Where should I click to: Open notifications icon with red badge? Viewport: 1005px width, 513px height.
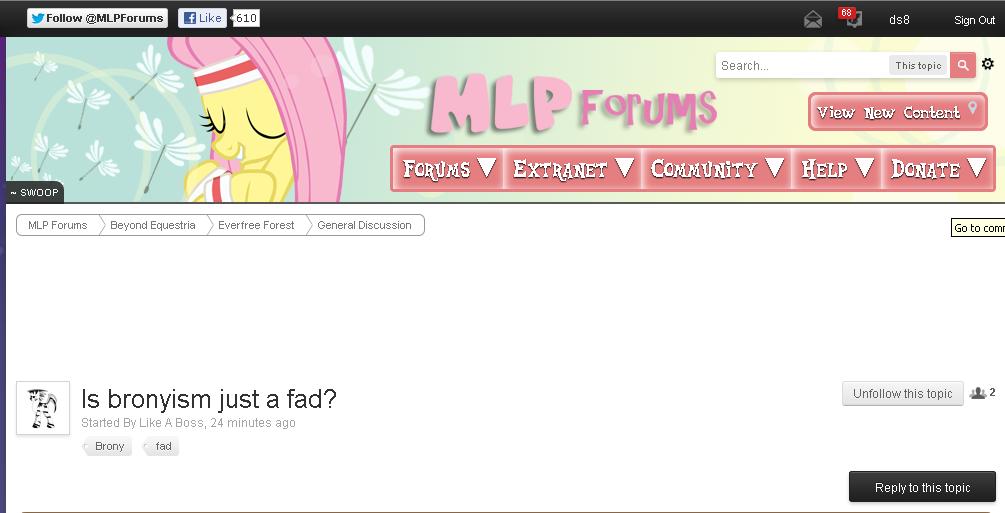click(x=851, y=18)
